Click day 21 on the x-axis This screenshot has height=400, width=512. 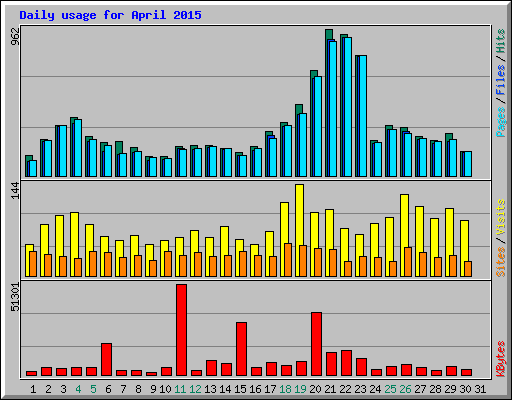point(330,389)
